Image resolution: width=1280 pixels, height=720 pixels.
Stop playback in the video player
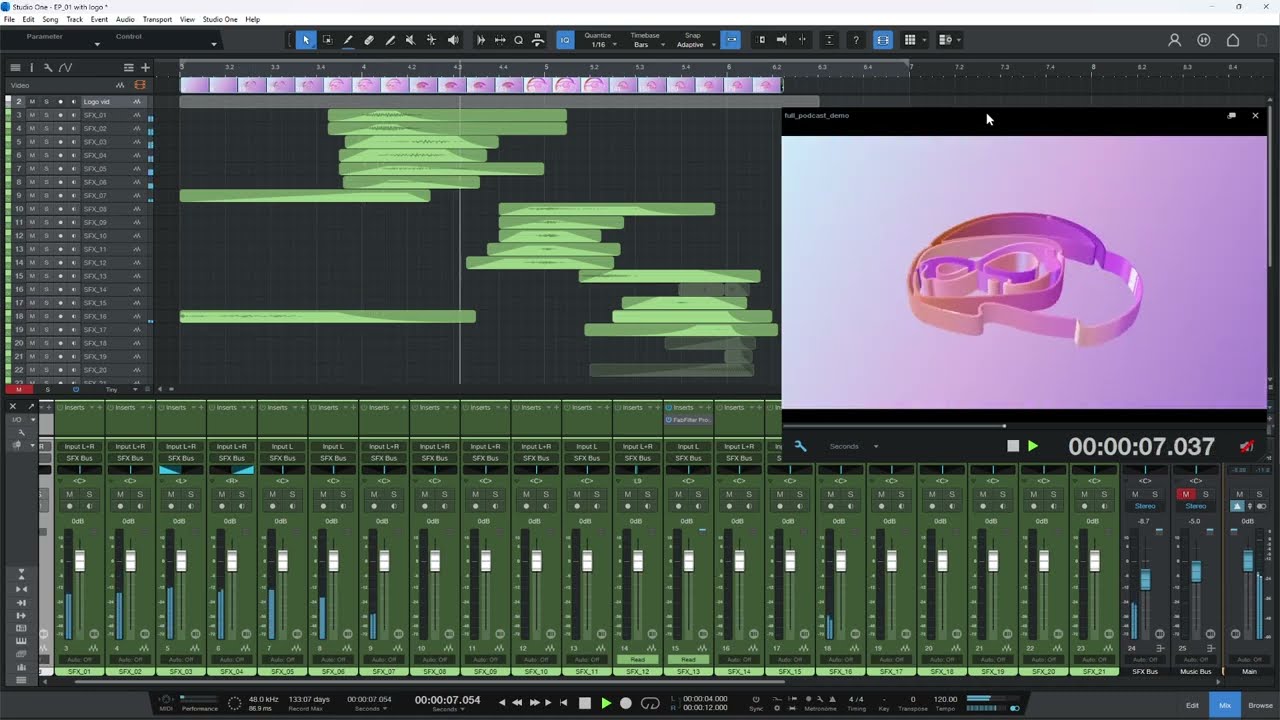point(1013,446)
